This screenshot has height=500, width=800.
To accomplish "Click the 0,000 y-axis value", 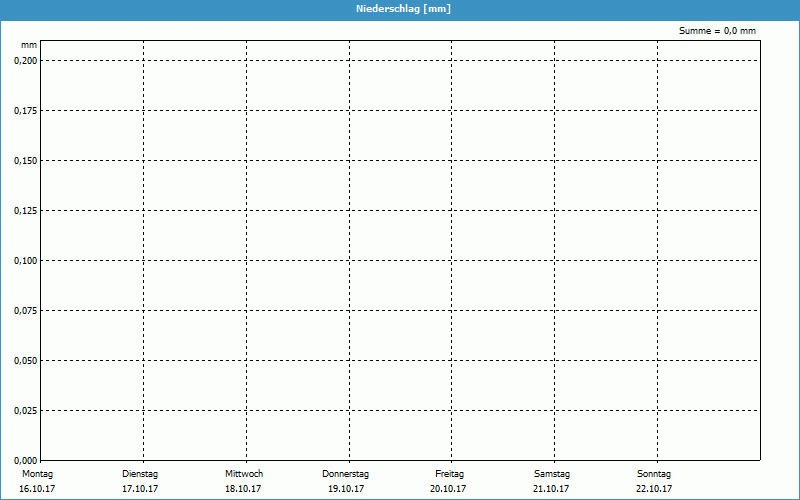I will 26,460.
